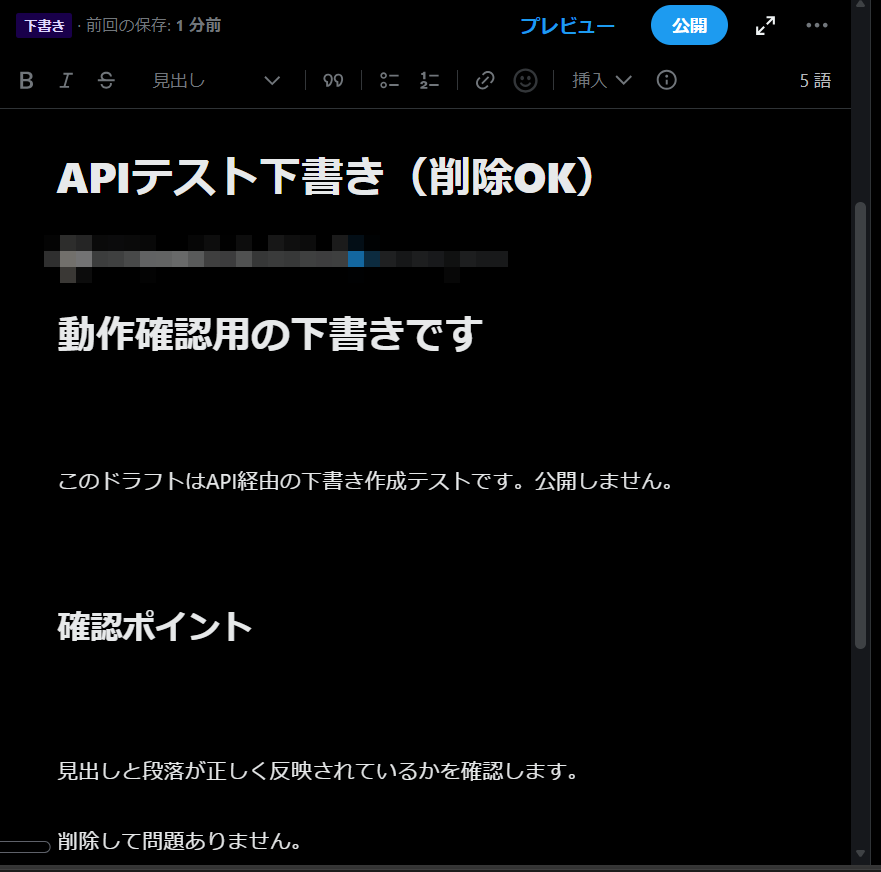Apply strikethrough formatting
Viewport: 881px width, 872px height.
[x=106, y=80]
